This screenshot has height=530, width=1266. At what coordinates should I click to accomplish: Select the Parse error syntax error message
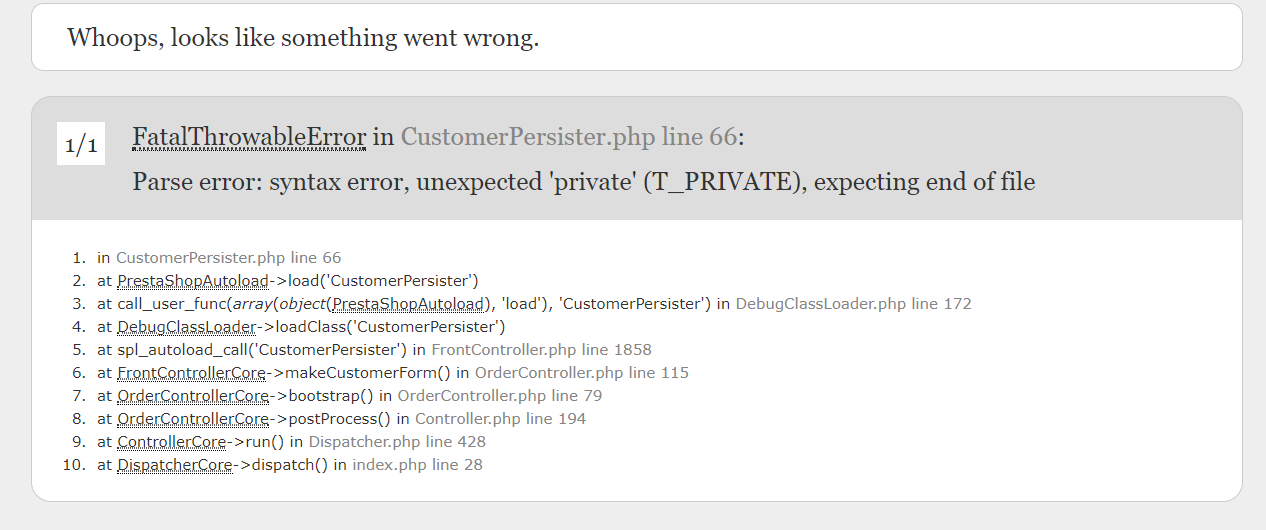pos(583,182)
